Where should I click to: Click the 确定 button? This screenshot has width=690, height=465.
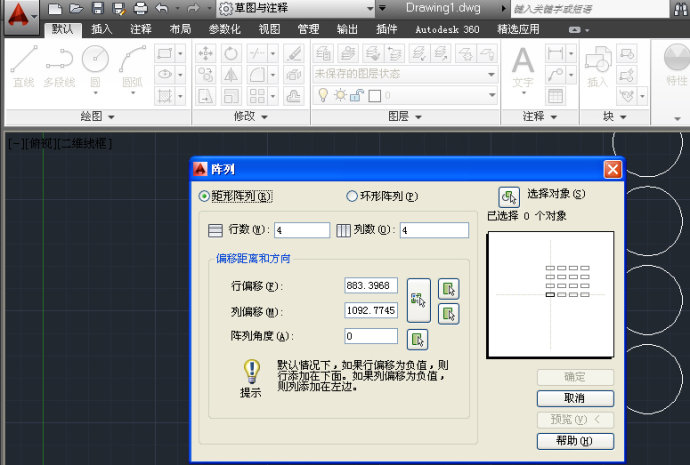click(575, 377)
